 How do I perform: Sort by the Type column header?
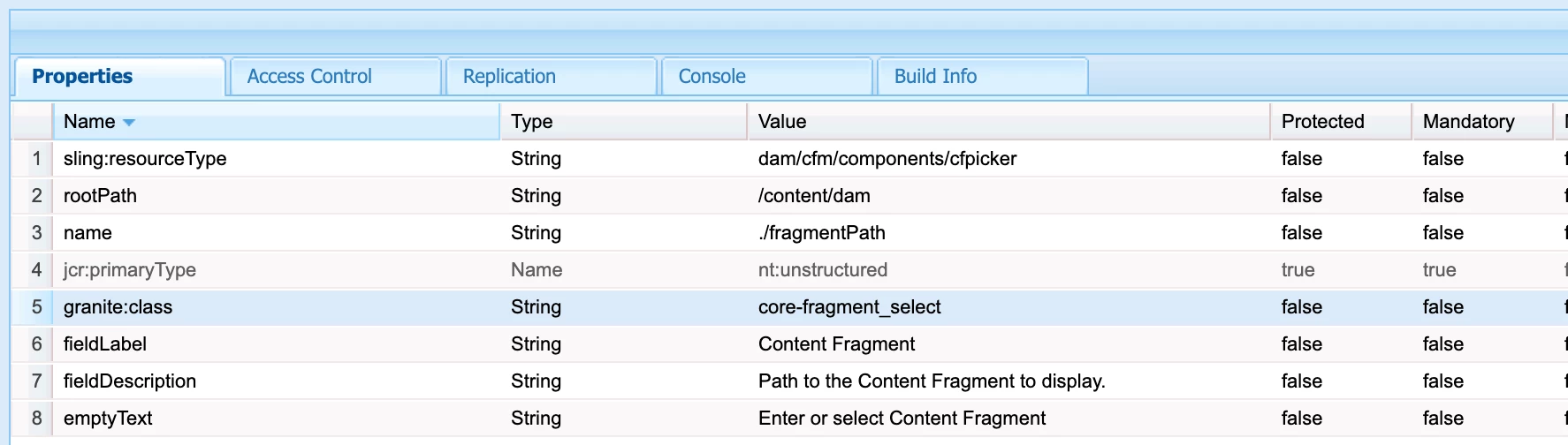point(532,122)
